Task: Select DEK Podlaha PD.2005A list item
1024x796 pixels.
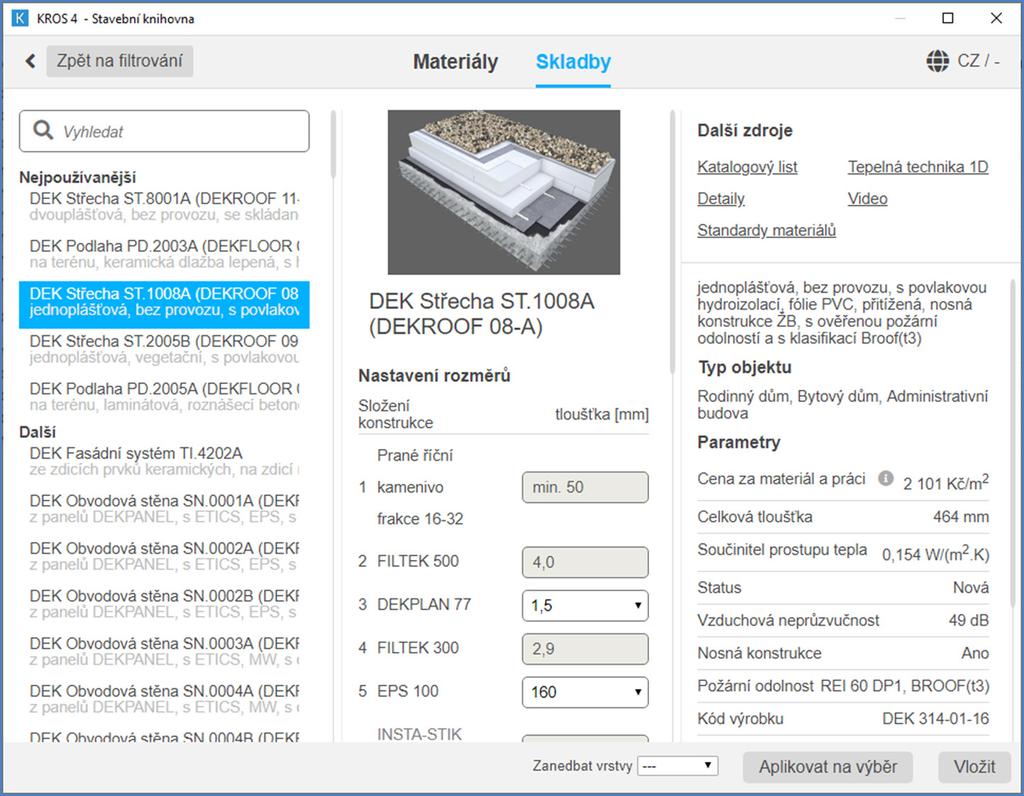Action: point(165,397)
